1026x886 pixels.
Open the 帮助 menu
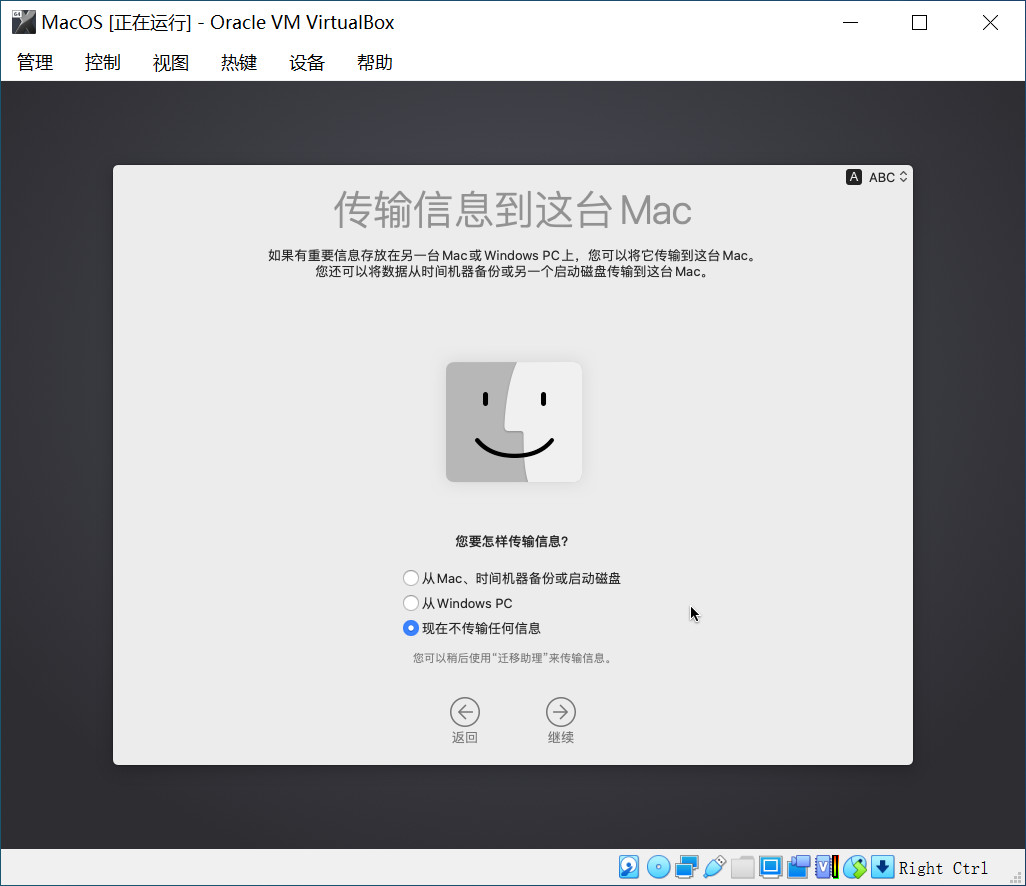point(375,62)
